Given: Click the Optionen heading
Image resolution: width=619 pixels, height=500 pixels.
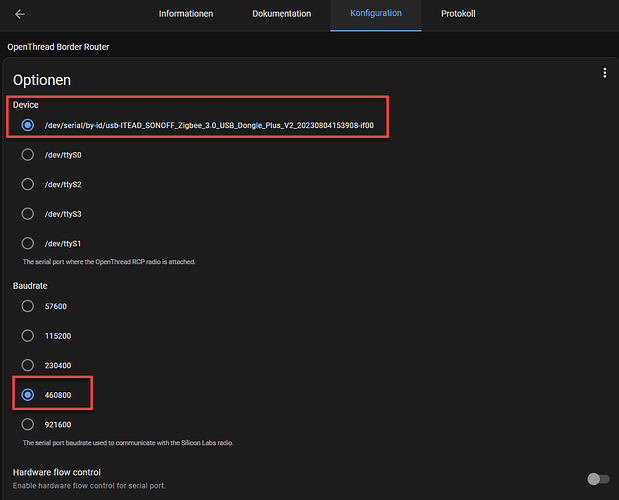Looking at the screenshot, I should pos(41,79).
